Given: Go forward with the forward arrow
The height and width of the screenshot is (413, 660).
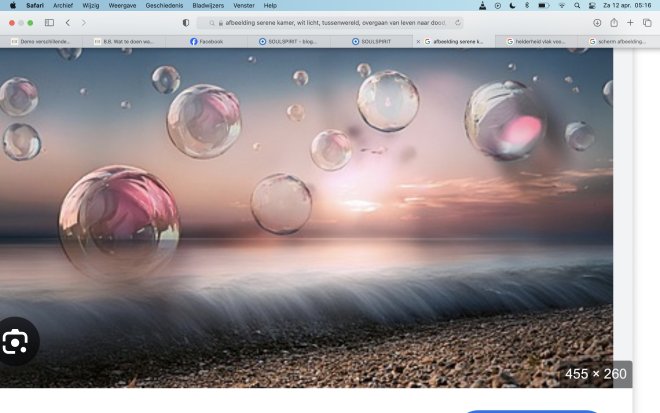Looking at the screenshot, I should pyautogui.click(x=83, y=22).
